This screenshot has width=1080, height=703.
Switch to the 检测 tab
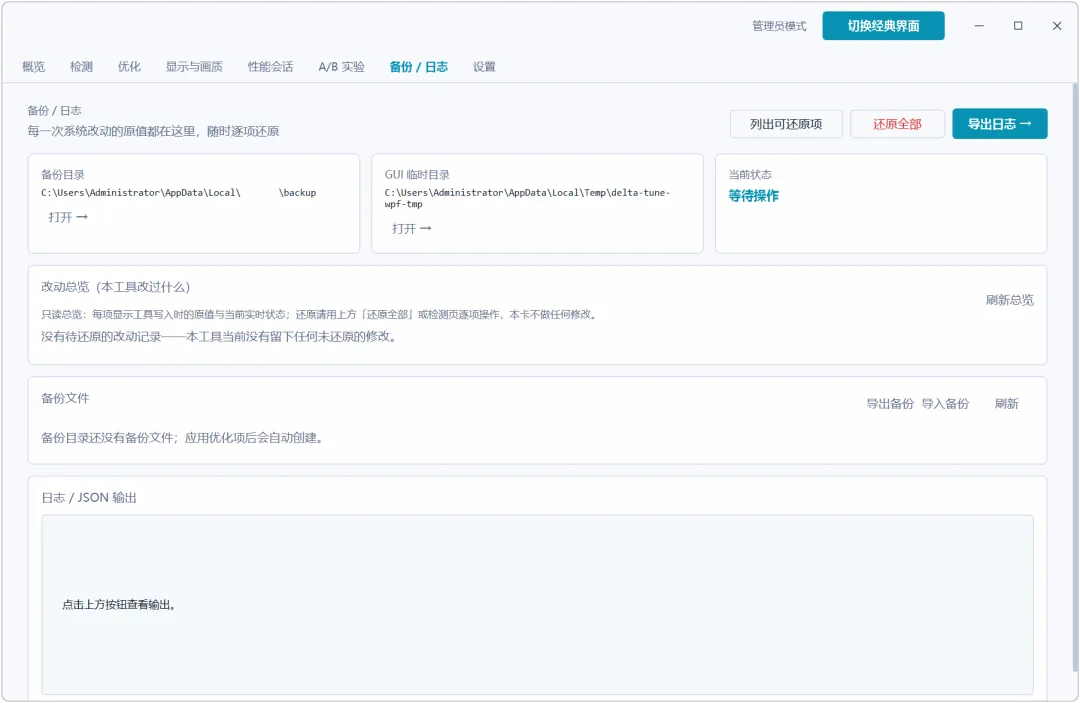81,67
